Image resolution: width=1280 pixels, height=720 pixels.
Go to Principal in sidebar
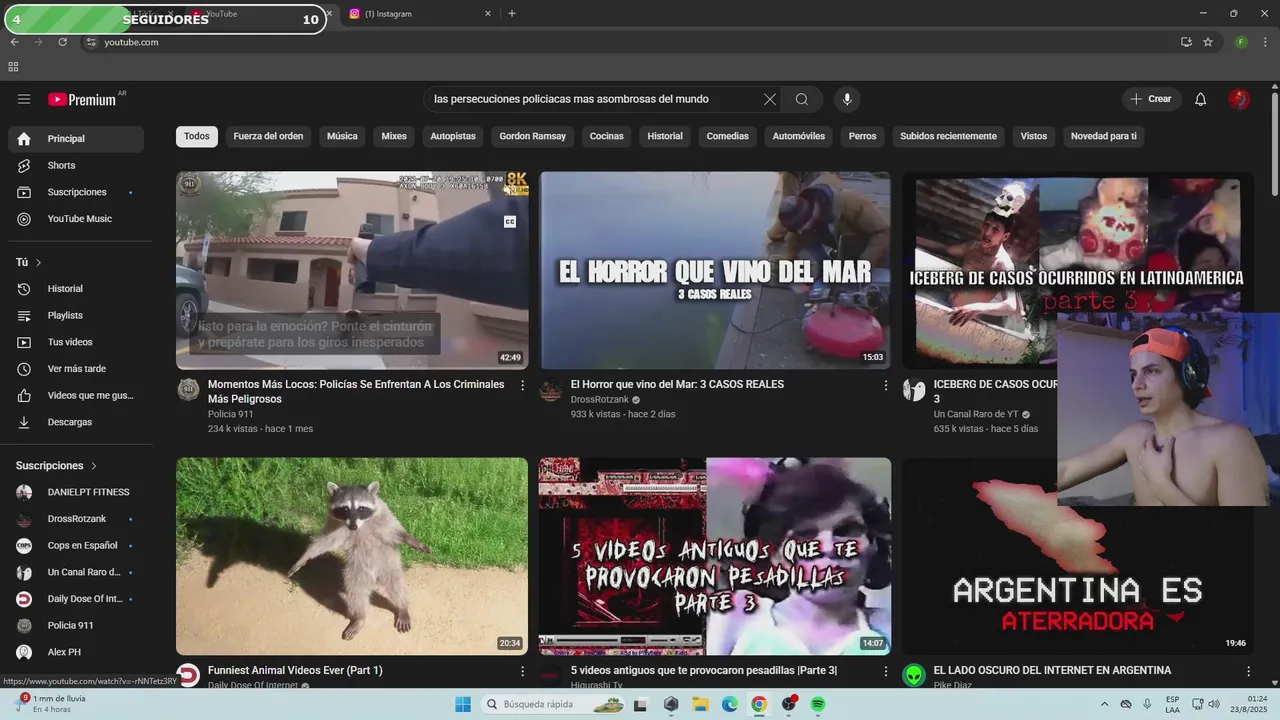coord(76,139)
